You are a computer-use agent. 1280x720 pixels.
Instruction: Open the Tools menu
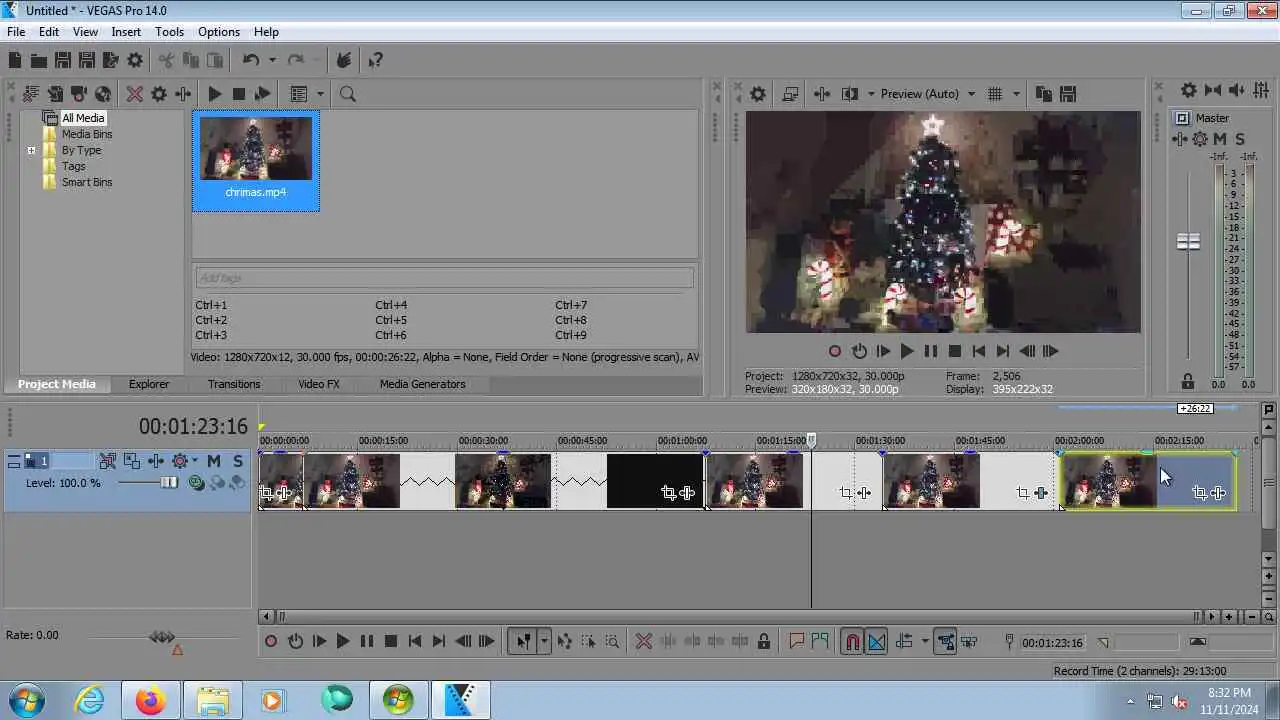pos(170,32)
